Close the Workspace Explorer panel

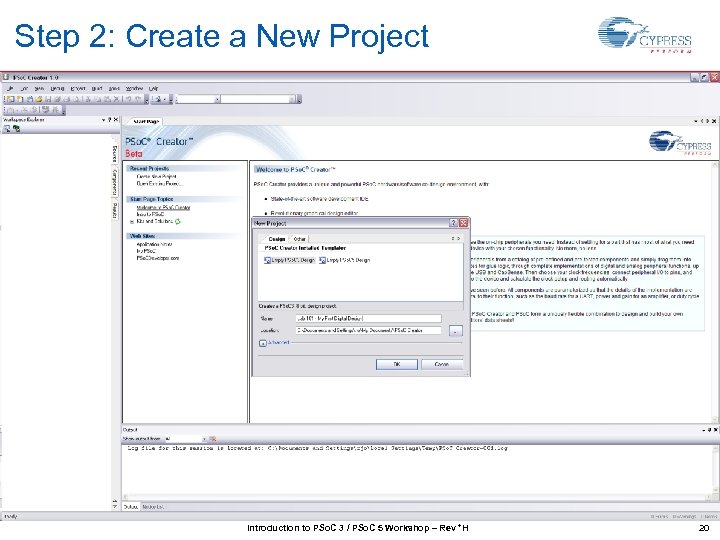[x=116, y=120]
